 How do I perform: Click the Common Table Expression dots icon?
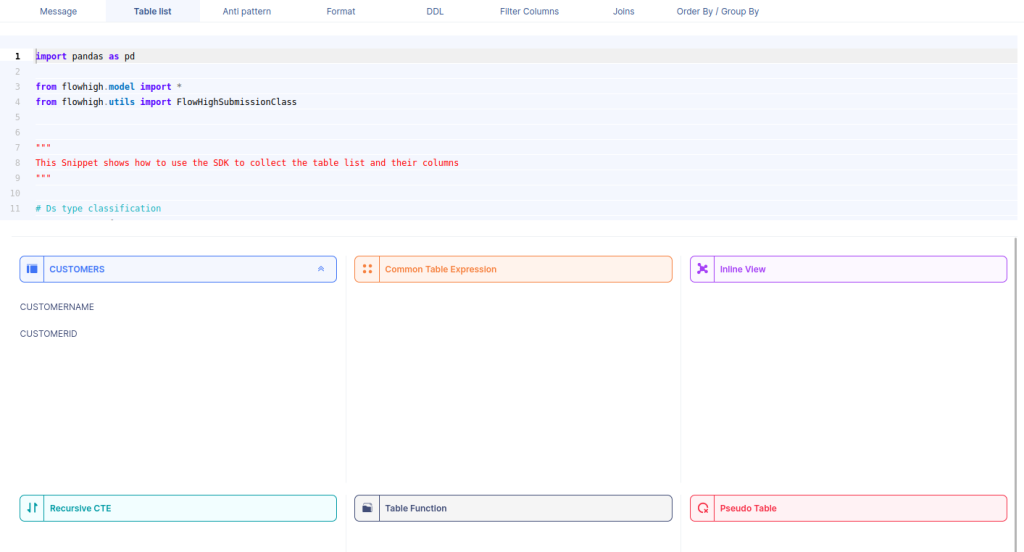(367, 269)
